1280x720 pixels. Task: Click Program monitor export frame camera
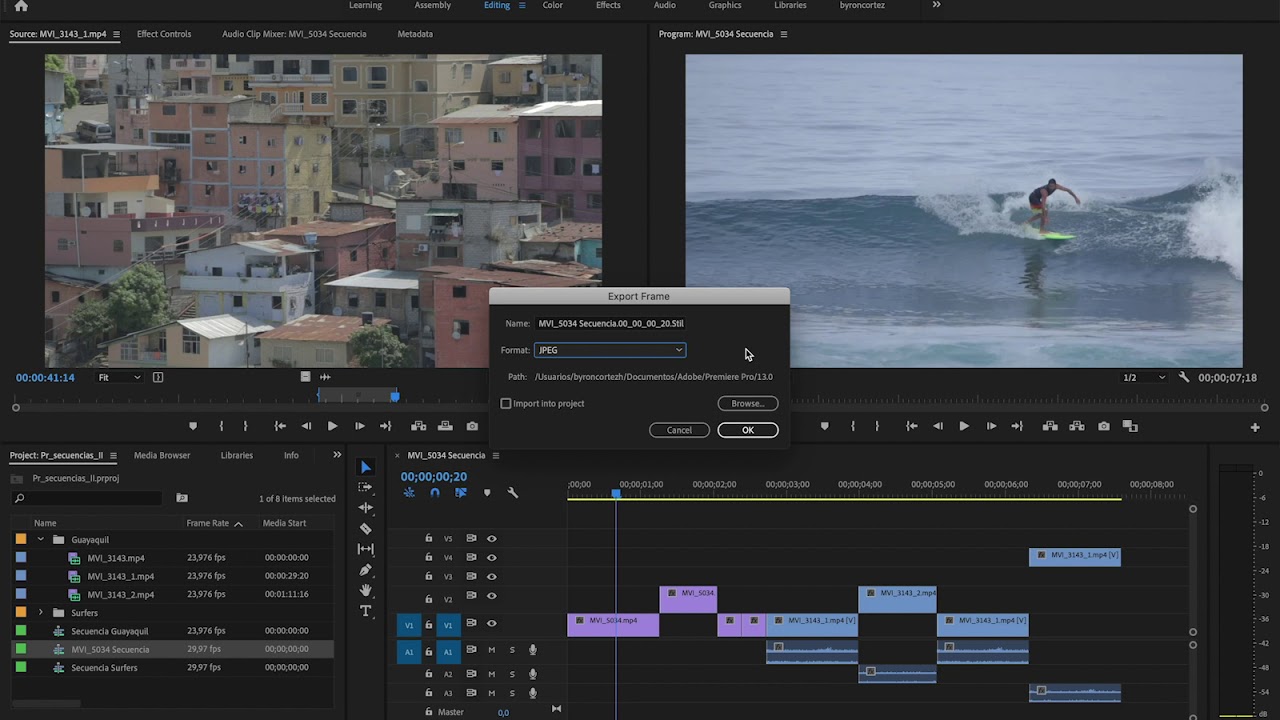1104,426
